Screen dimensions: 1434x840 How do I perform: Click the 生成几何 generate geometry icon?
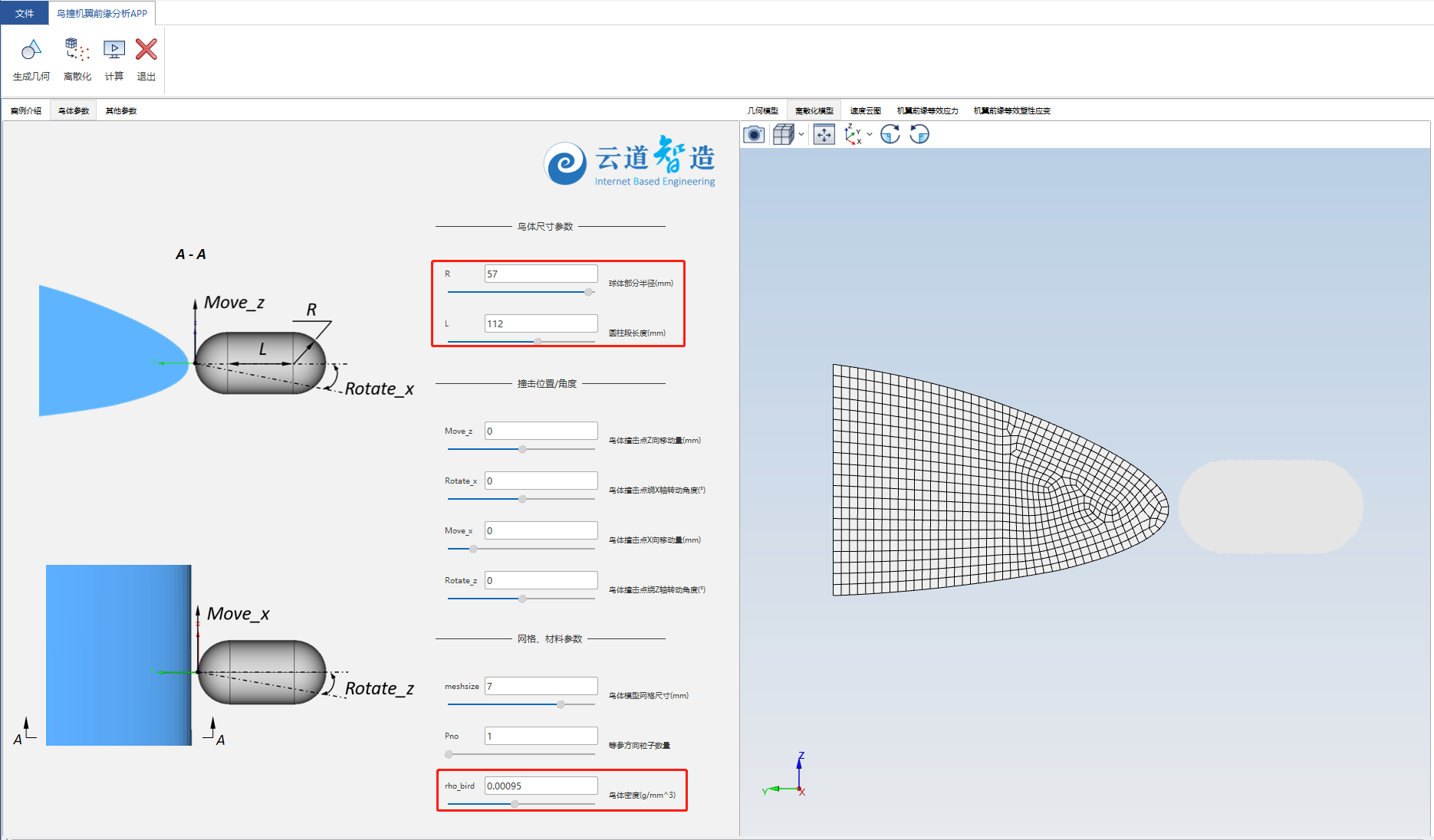pyautogui.click(x=31, y=51)
